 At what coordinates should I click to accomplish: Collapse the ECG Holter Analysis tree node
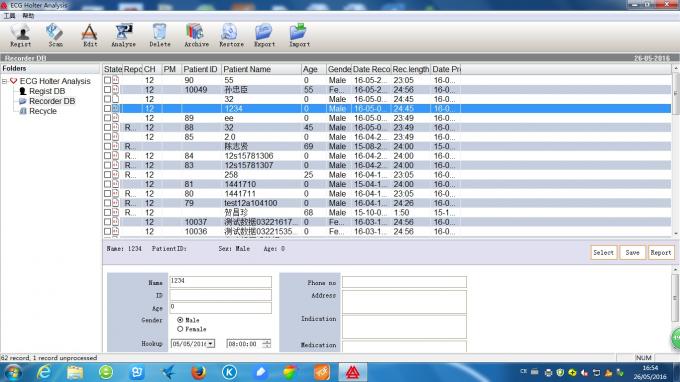tap(4, 81)
